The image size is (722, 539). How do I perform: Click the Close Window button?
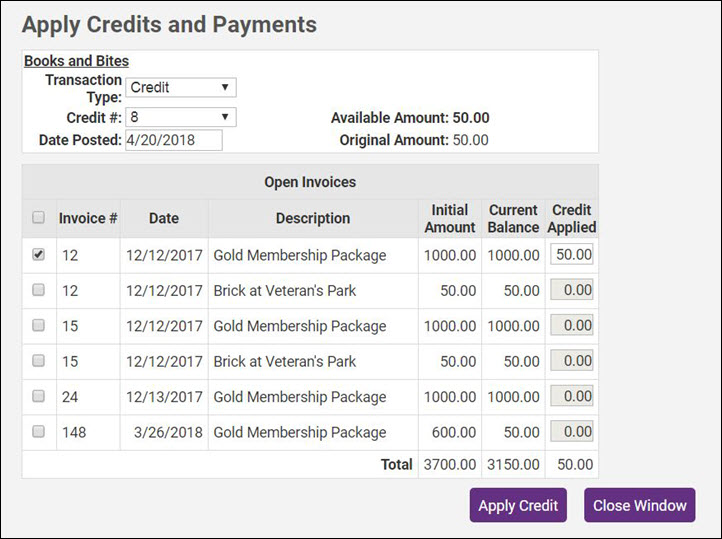click(639, 505)
